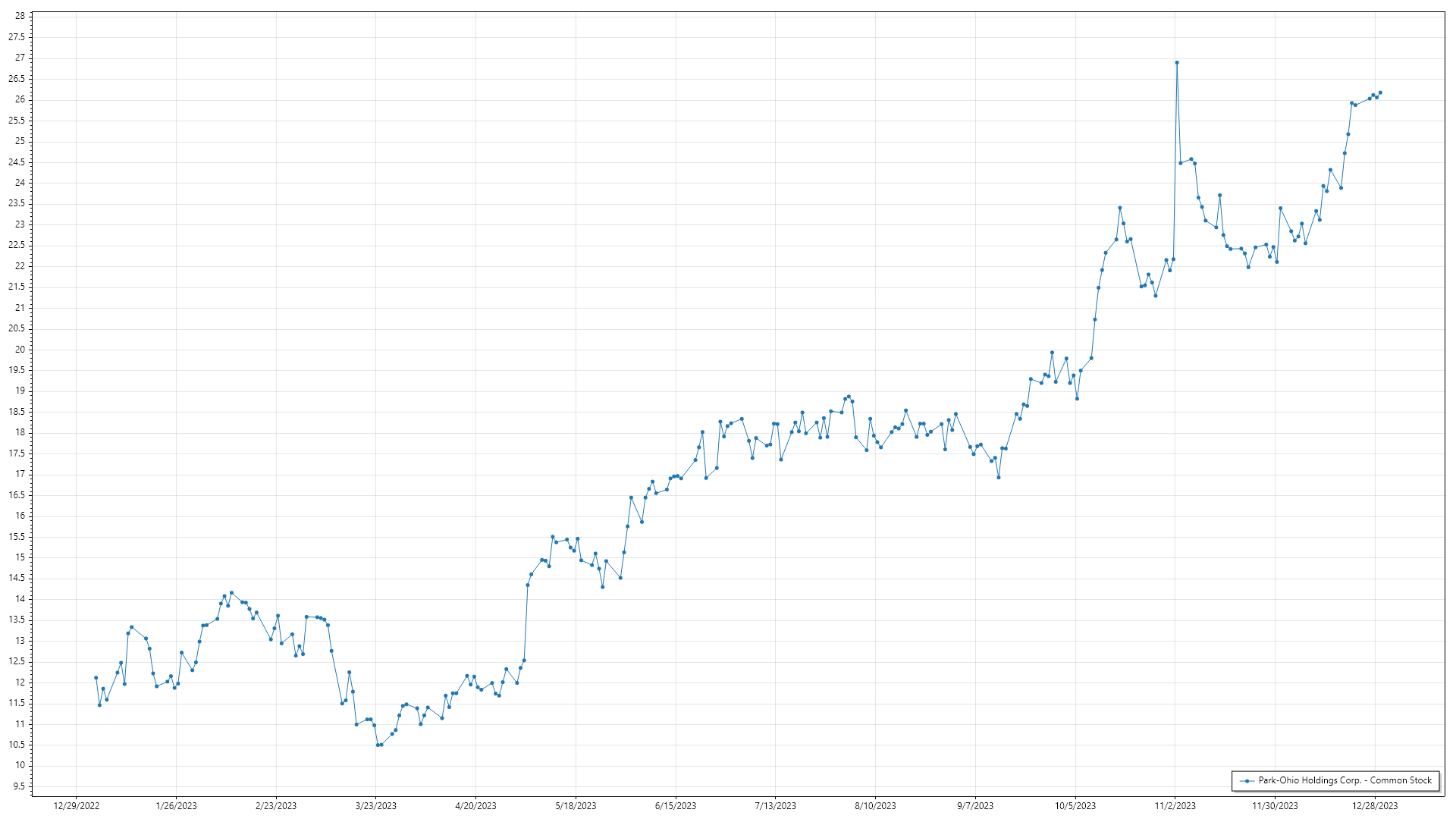1456x819 pixels.
Task: Click the 12/29/2022 x-axis date label
Action: [x=77, y=806]
